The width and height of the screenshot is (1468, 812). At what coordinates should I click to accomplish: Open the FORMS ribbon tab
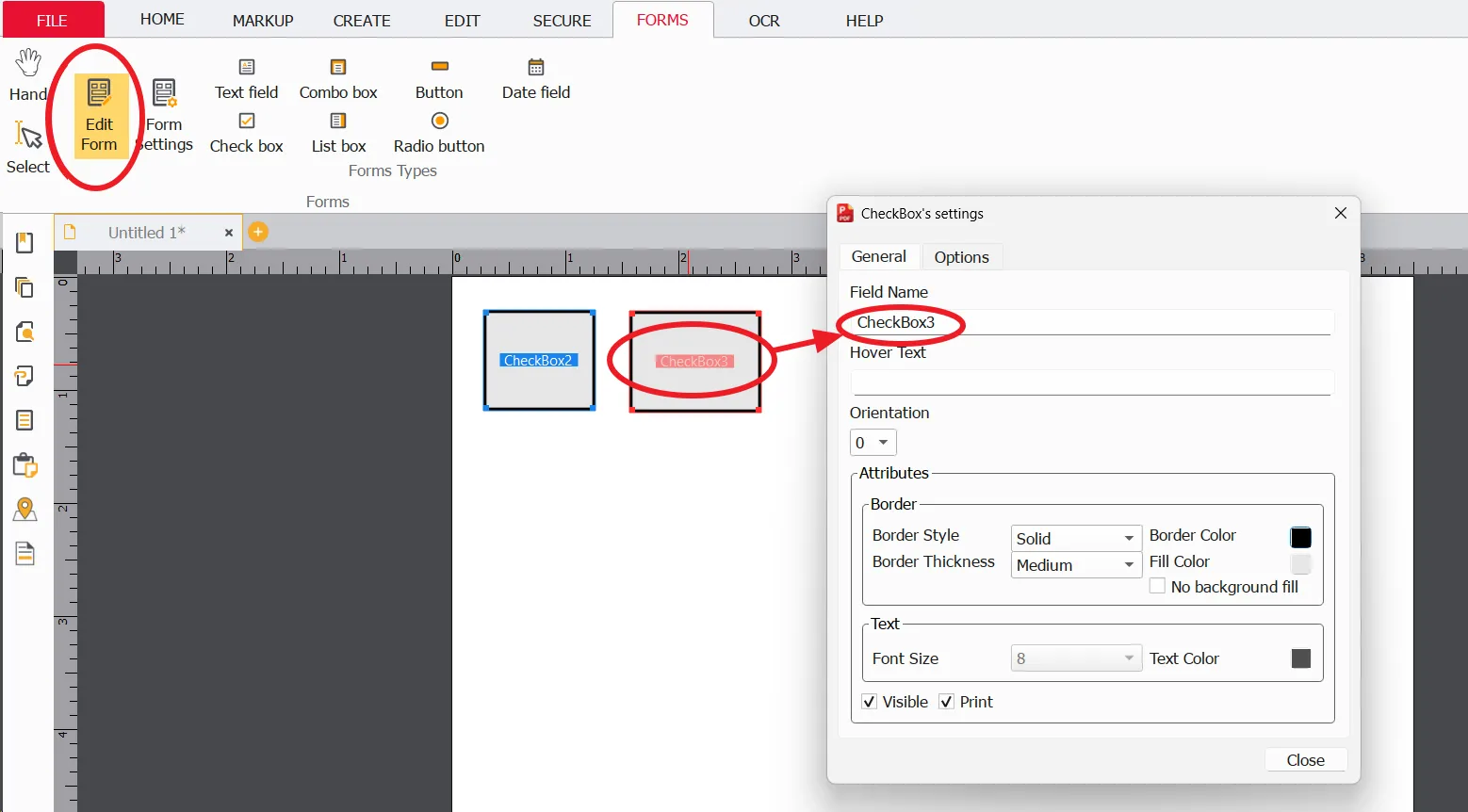coord(662,20)
